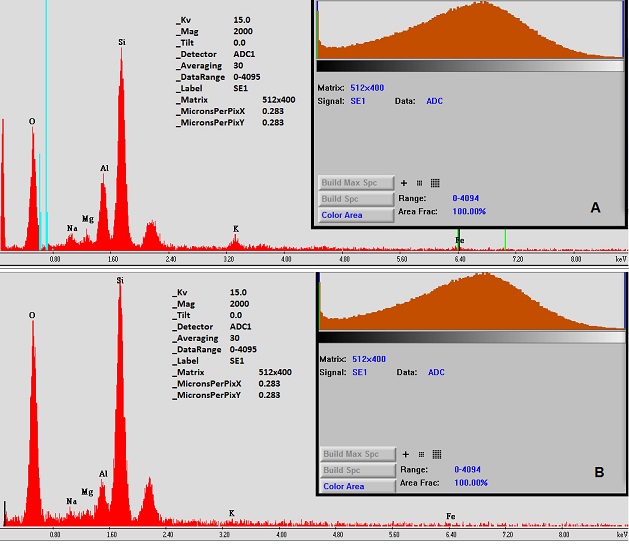
Task: Select the small grid icon in panel A
Action: (x=419, y=183)
